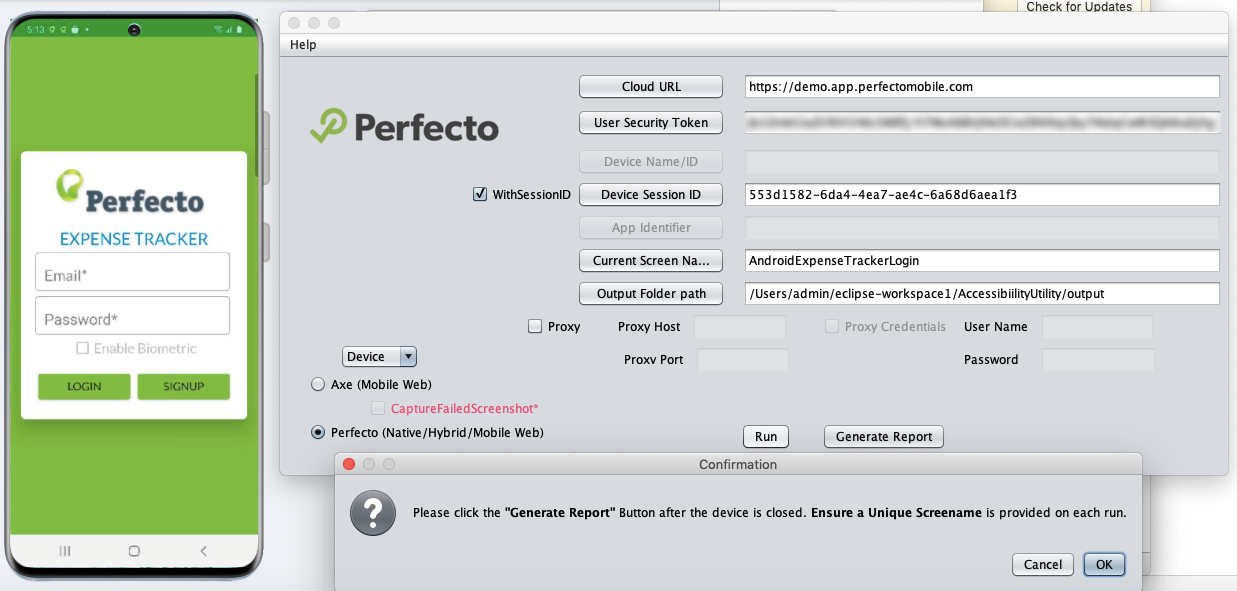
Task: Click OK in Confirmation dialog
Action: pyautogui.click(x=1104, y=564)
